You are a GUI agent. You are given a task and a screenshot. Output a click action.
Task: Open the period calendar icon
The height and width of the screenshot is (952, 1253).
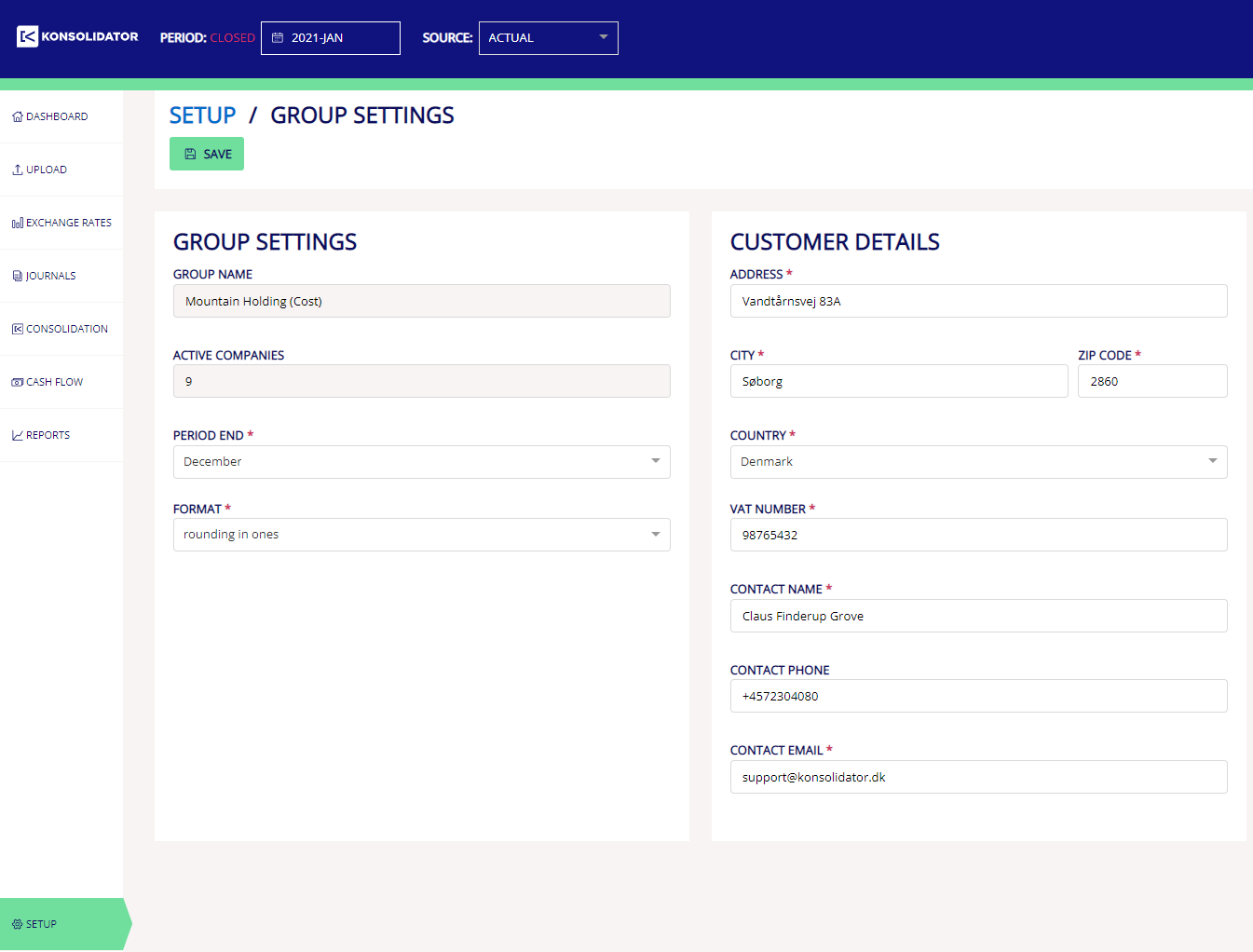click(277, 38)
